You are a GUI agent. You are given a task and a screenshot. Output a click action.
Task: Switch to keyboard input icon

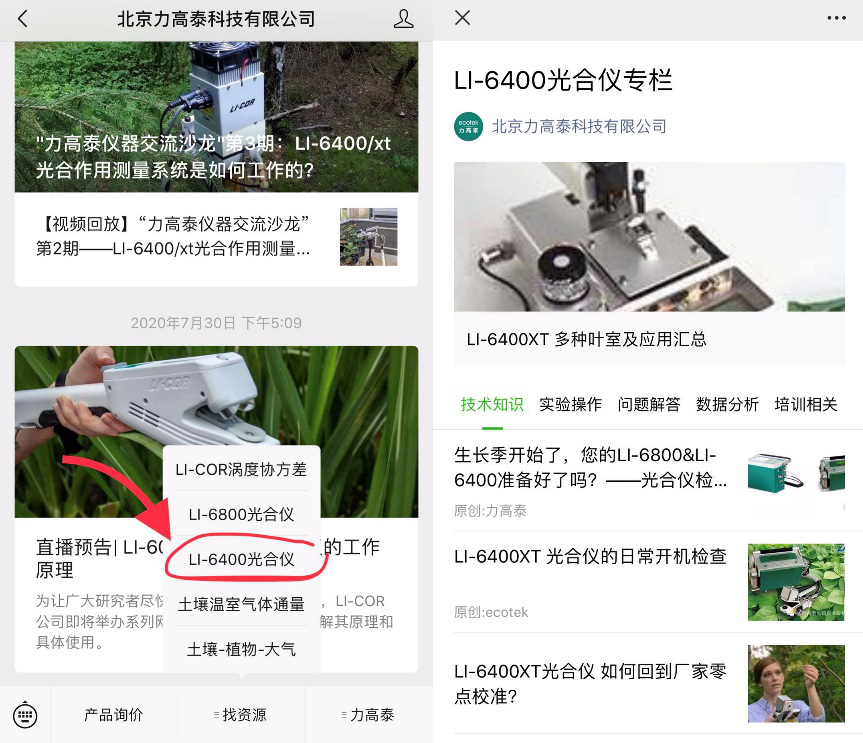[x=25, y=715]
